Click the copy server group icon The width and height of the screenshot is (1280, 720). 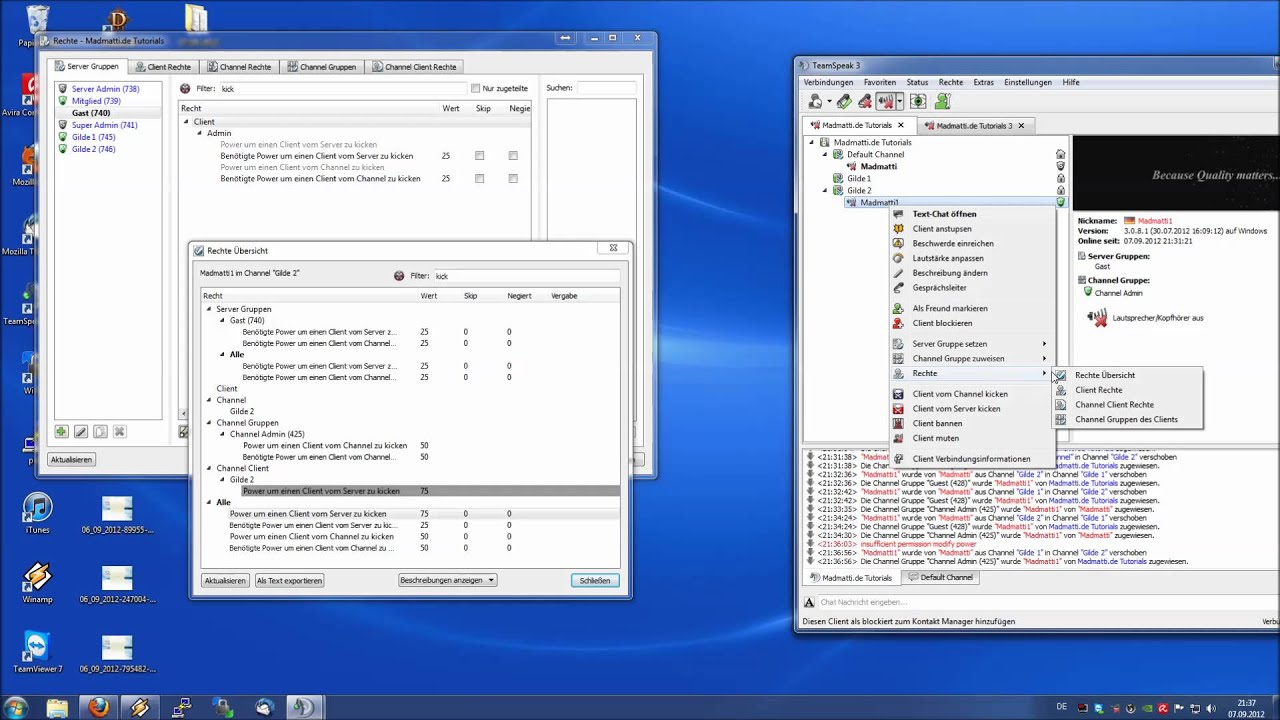tap(100, 432)
